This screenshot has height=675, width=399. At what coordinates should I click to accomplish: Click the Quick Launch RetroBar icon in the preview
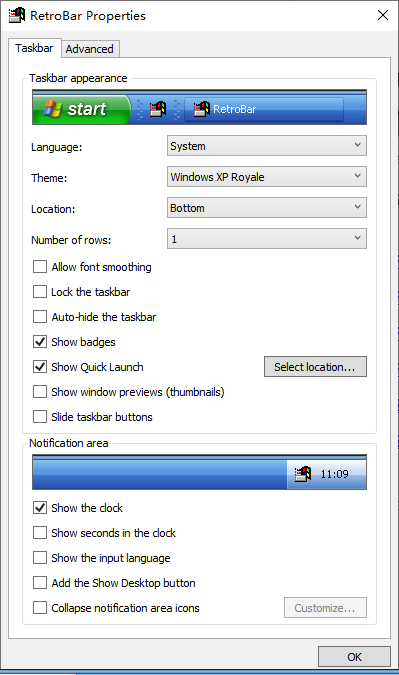(158, 109)
